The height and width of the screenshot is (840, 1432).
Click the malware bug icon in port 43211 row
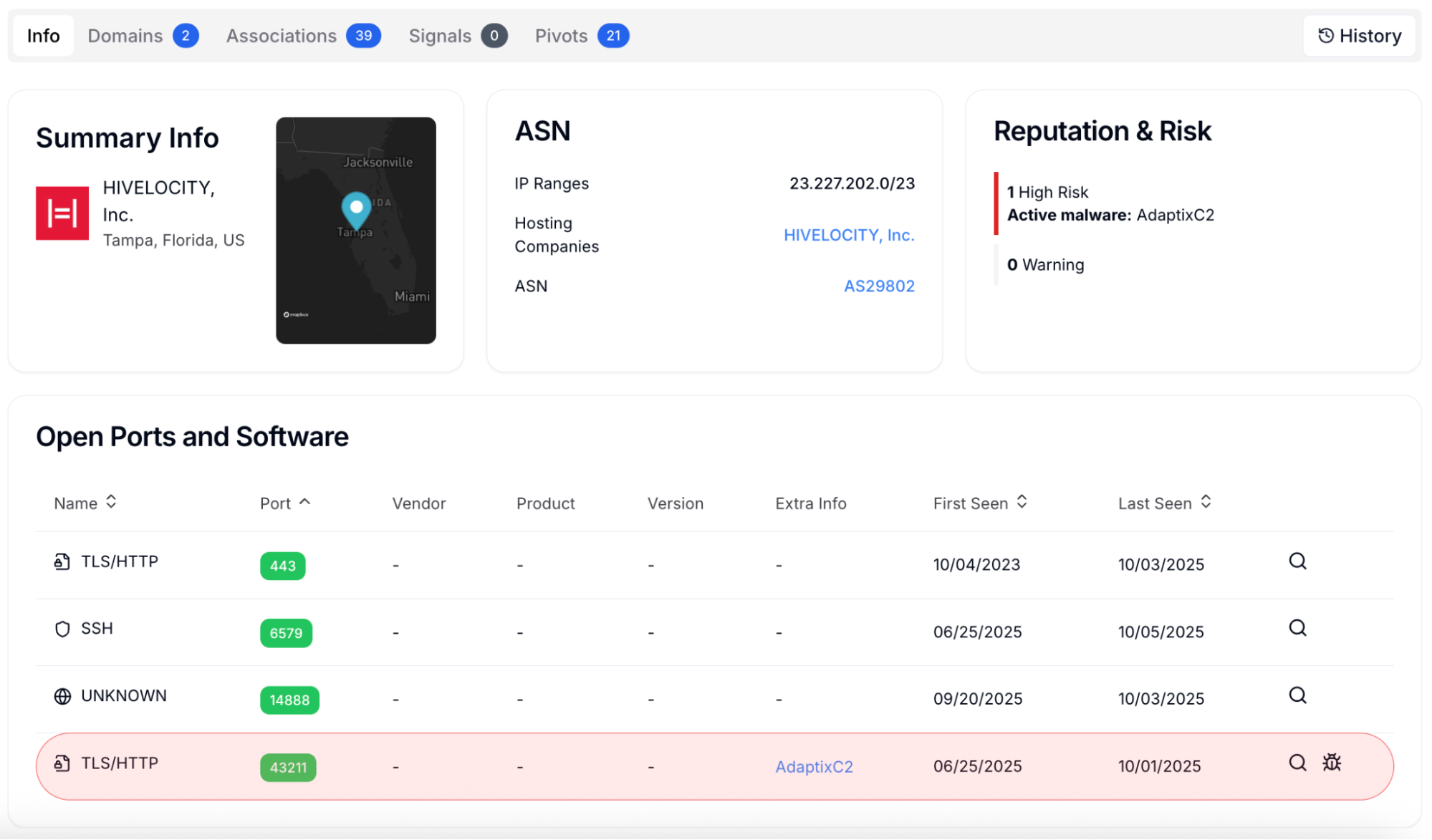click(x=1332, y=763)
